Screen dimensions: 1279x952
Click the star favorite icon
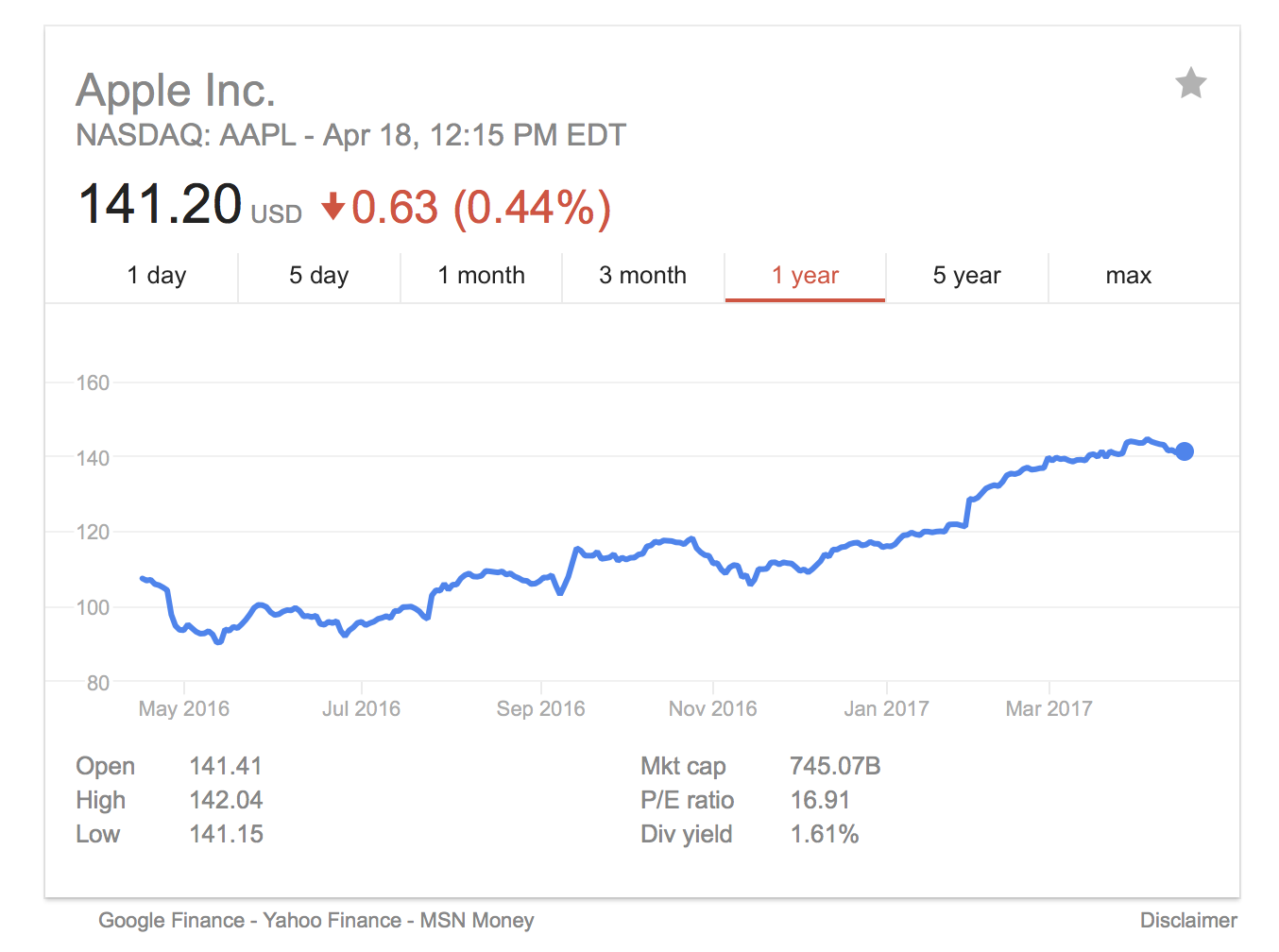pos(1190,83)
